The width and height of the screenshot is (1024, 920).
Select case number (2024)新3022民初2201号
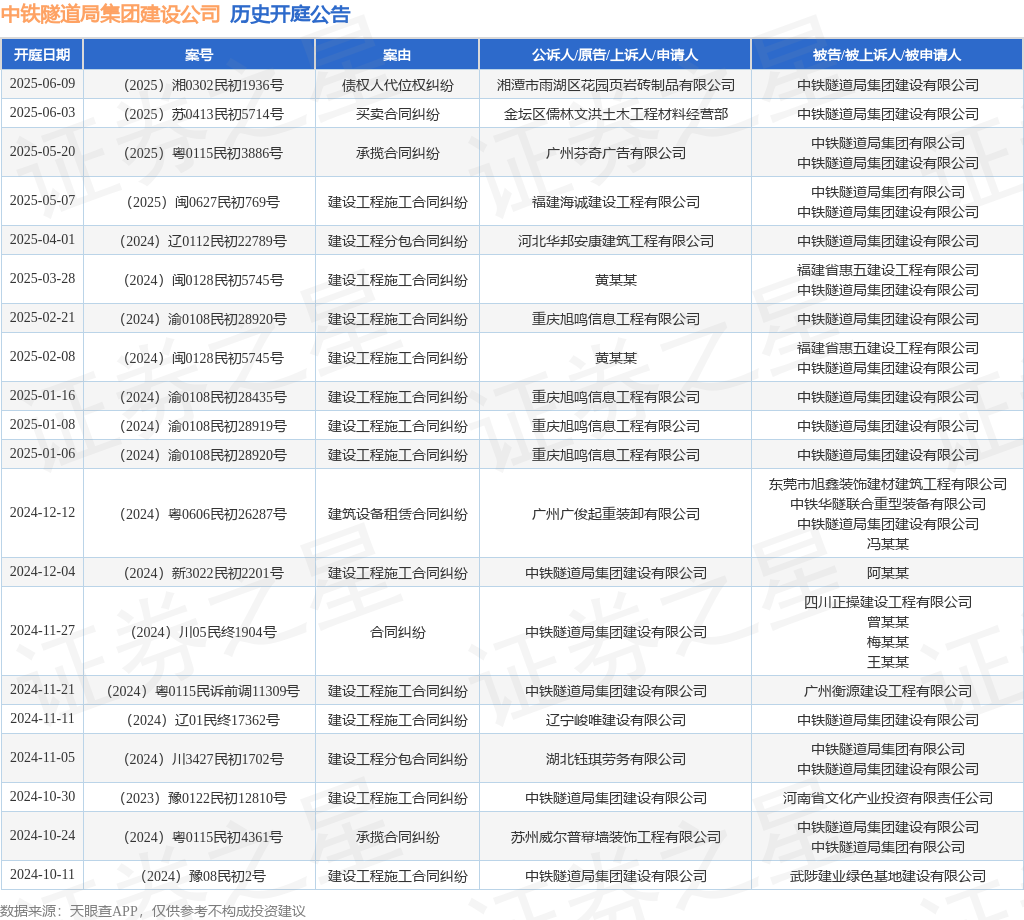(x=202, y=573)
